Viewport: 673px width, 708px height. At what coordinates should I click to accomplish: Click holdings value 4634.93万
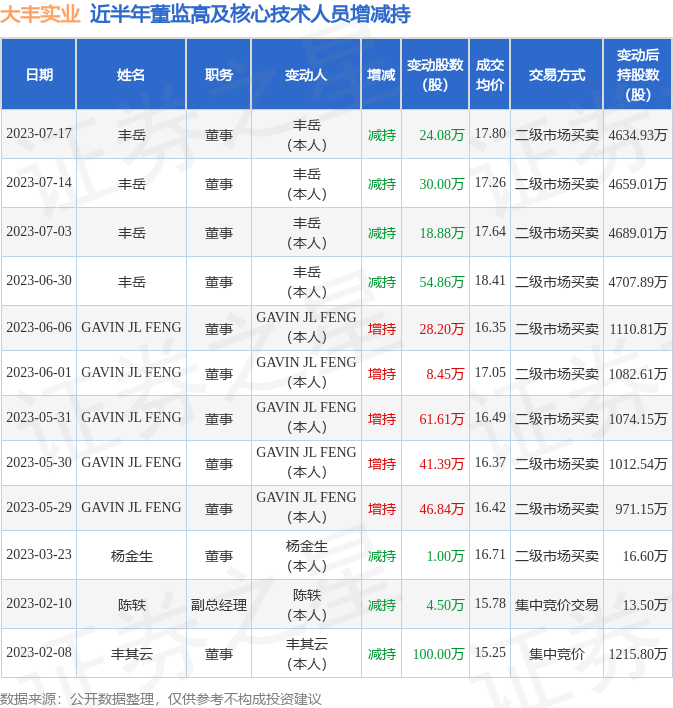(638, 135)
